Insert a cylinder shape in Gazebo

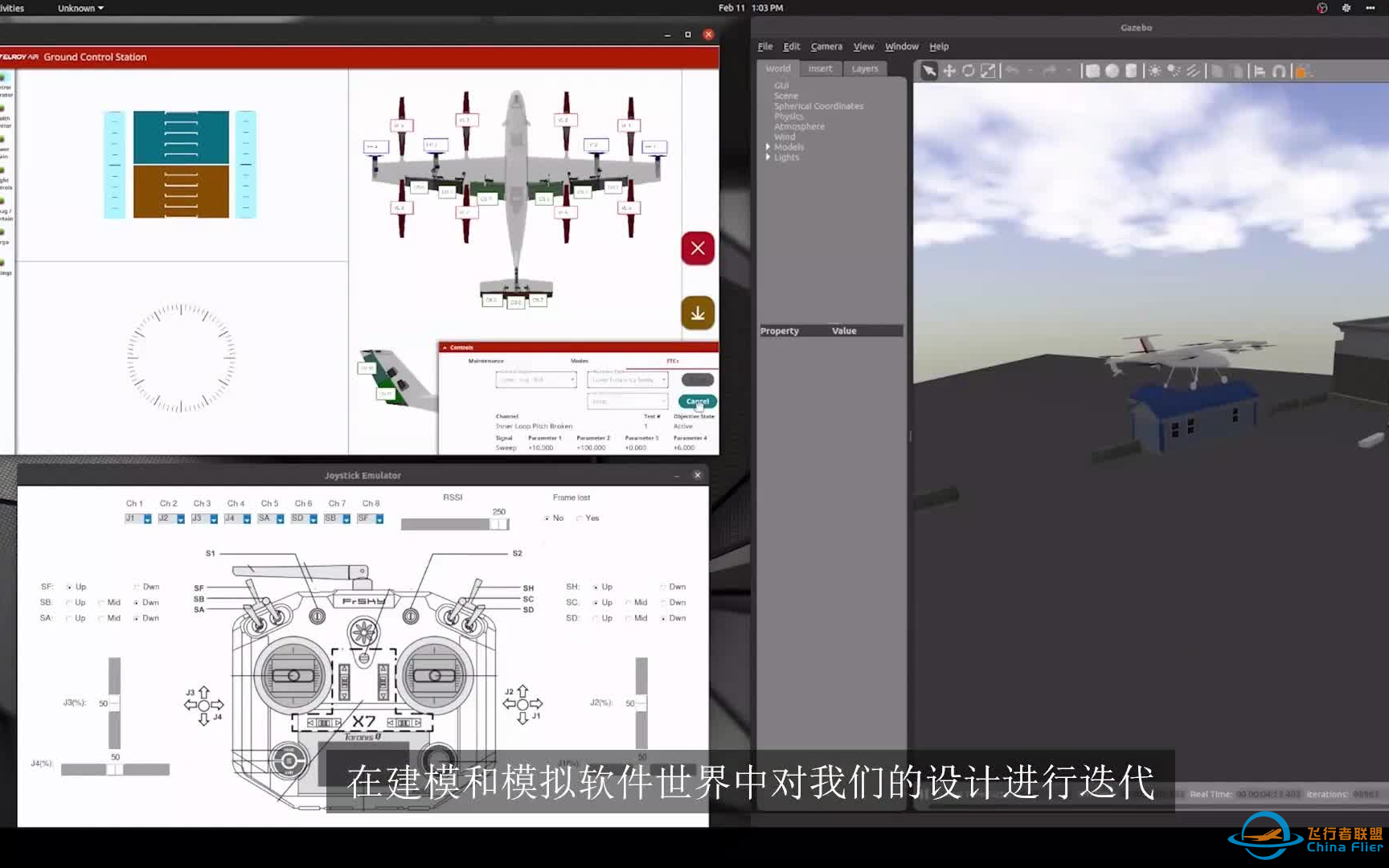(1131, 71)
